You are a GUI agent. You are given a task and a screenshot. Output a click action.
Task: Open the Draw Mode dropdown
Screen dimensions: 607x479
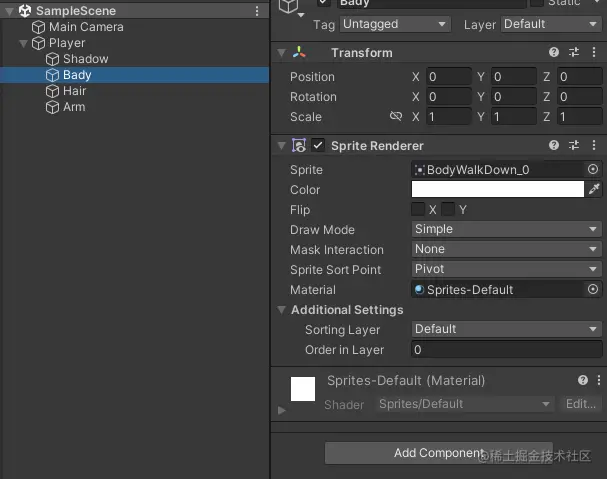(x=506, y=229)
